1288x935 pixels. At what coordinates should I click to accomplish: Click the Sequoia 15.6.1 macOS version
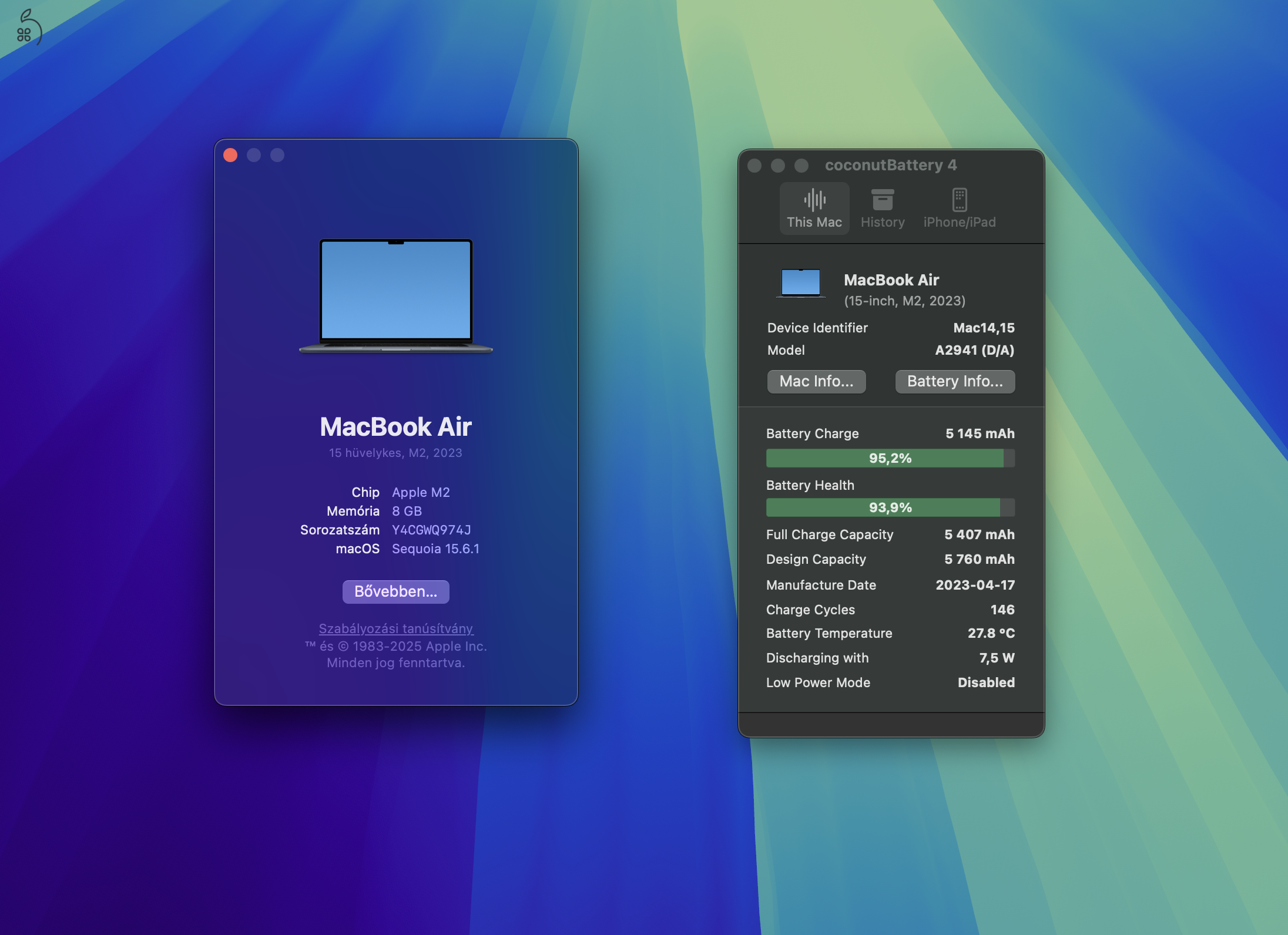tap(435, 549)
